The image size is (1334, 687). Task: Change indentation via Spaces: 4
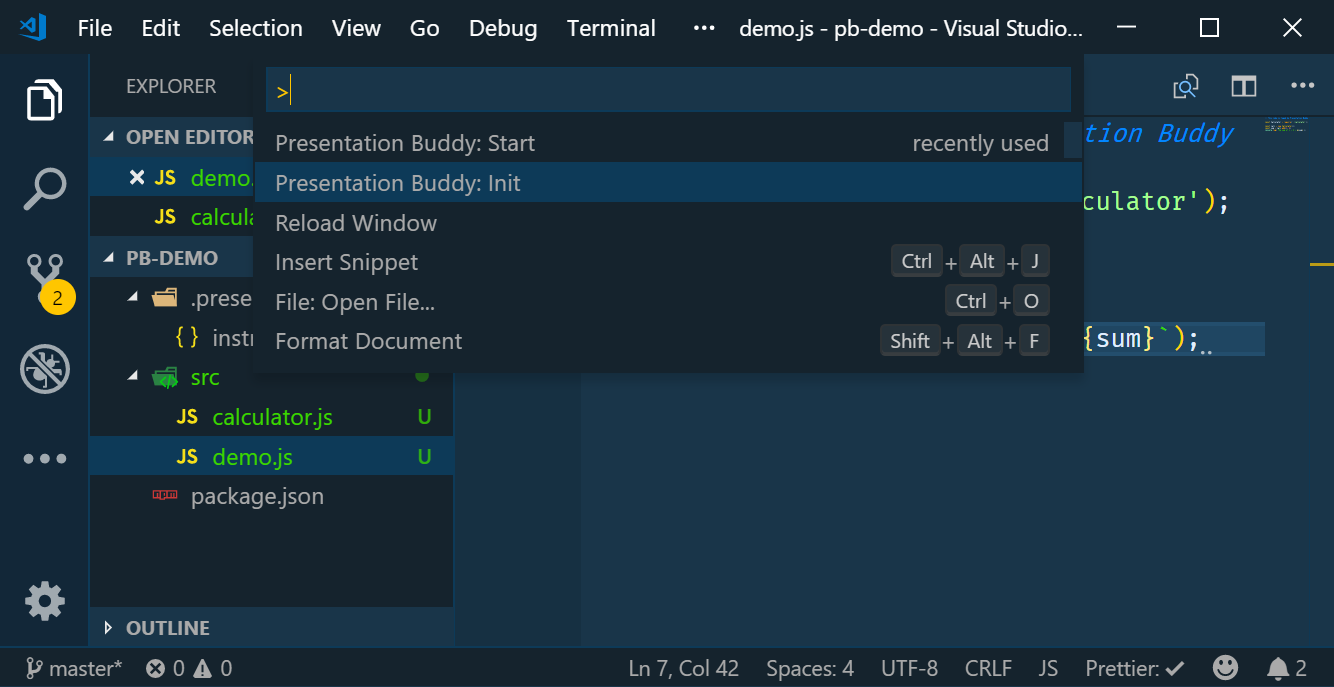[810, 668]
